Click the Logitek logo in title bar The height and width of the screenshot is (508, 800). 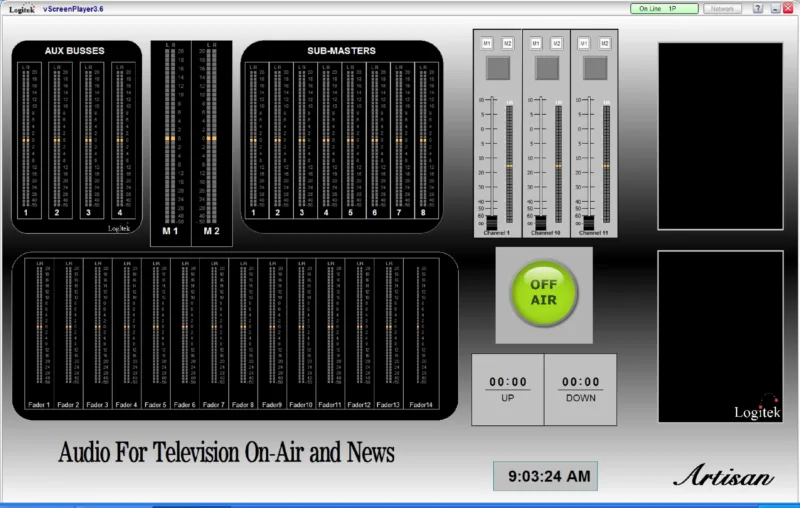21,9
